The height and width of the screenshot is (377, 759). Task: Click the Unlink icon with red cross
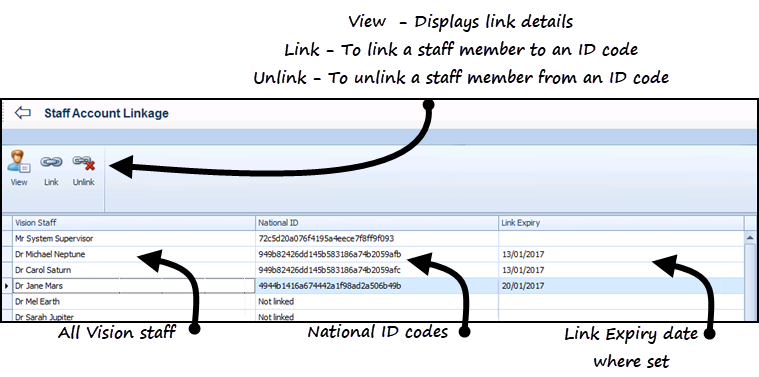83,168
